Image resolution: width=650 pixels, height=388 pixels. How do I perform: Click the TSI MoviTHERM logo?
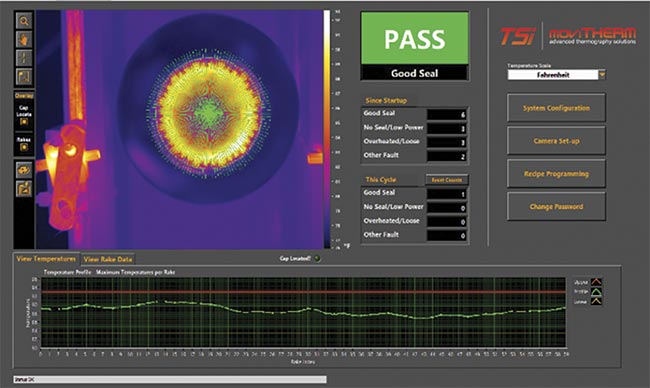click(x=568, y=36)
